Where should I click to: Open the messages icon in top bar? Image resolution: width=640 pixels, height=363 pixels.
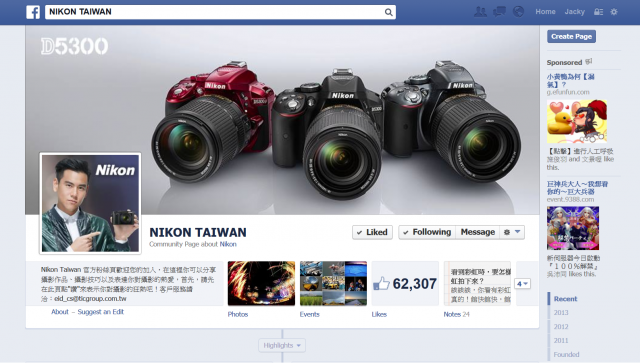[499, 12]
